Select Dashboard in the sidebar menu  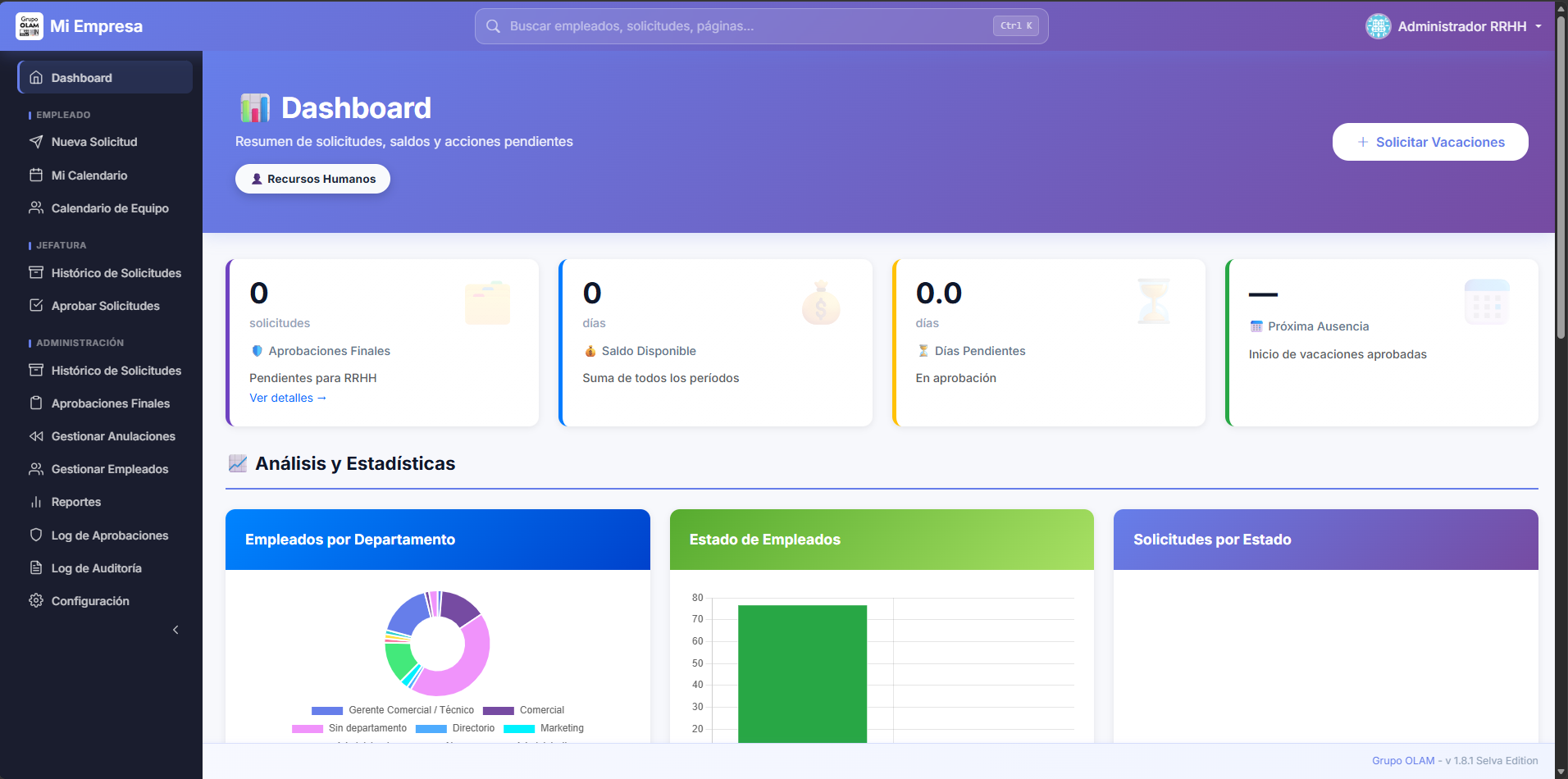pos(105,77)
